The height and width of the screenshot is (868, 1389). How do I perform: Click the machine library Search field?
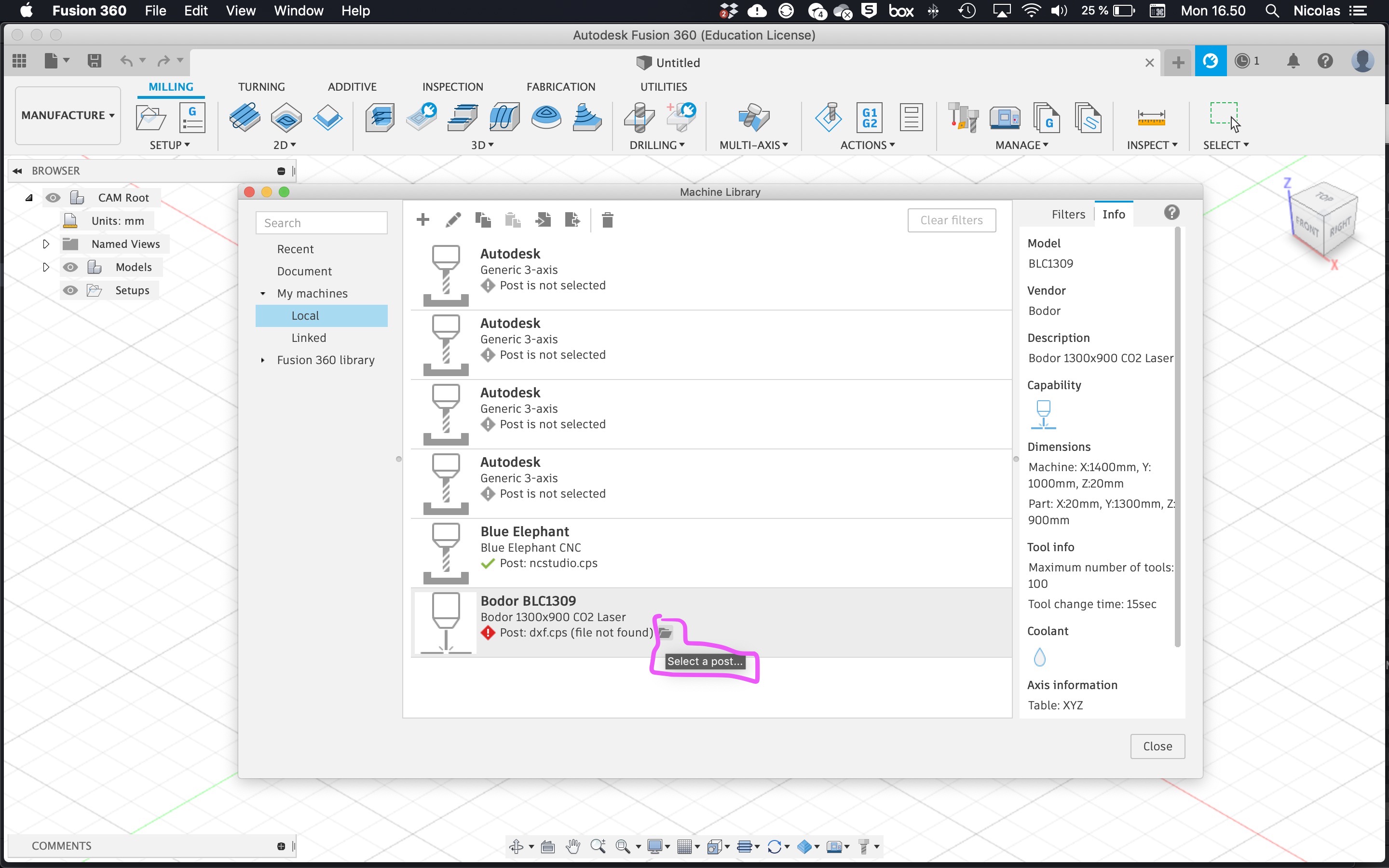pyautogui.click(x=321, y=223)
